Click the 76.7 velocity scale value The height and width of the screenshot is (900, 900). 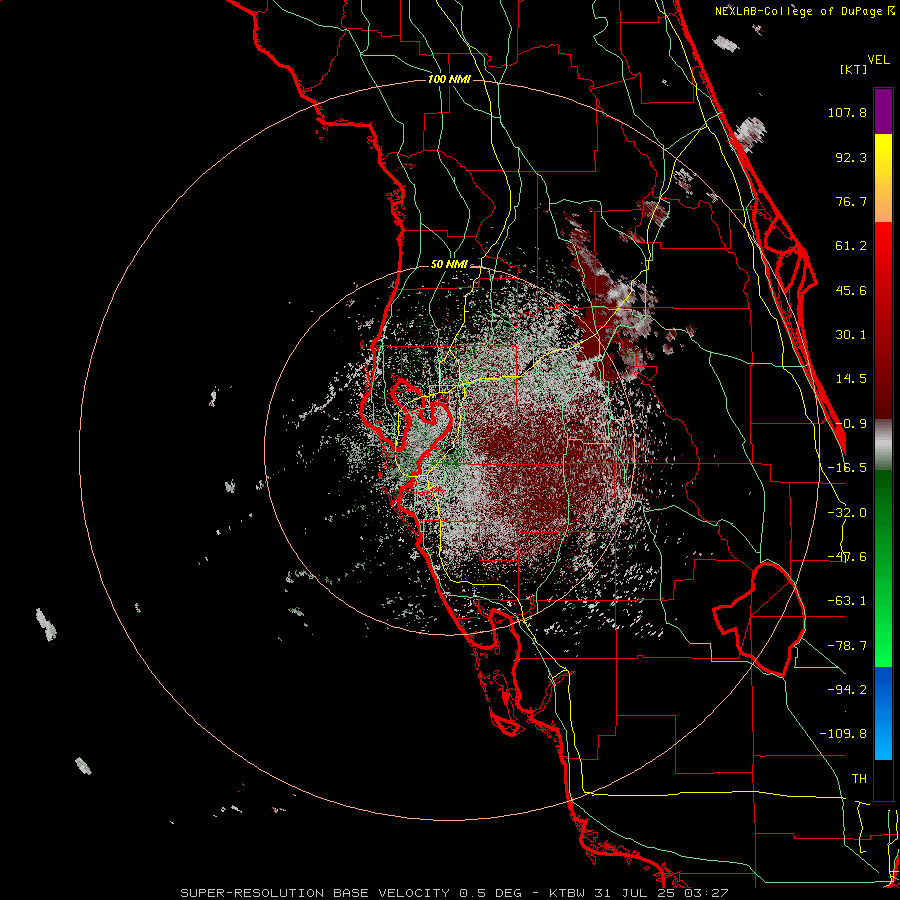point(851,201)
